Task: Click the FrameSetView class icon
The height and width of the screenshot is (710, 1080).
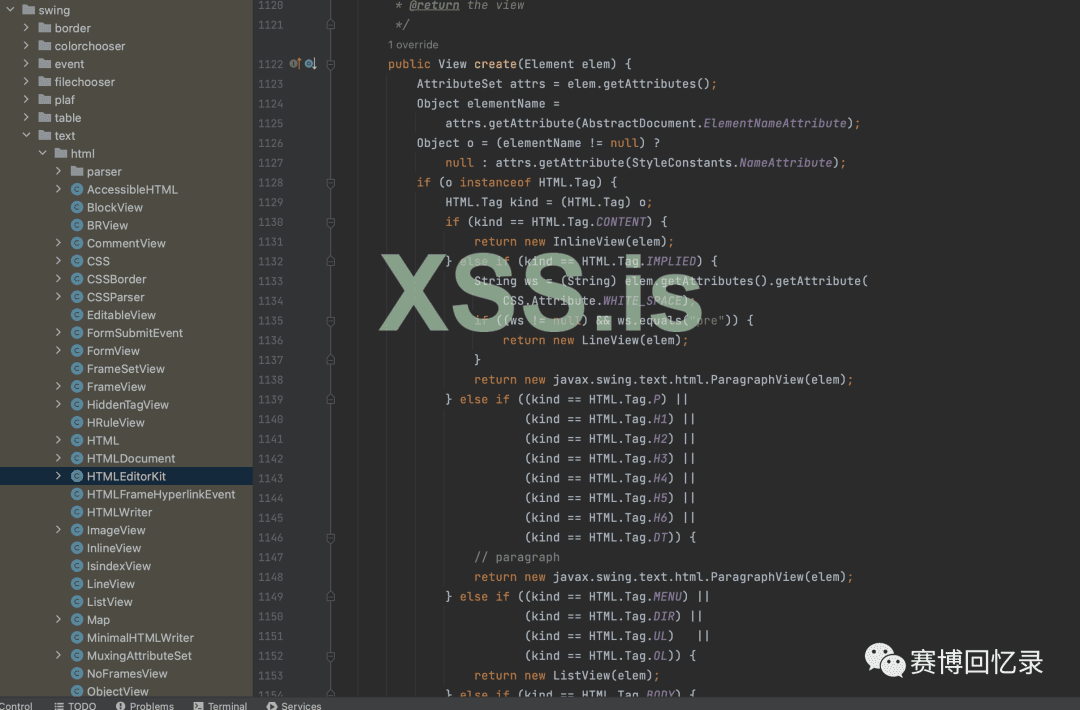Action: click(77, 368)
